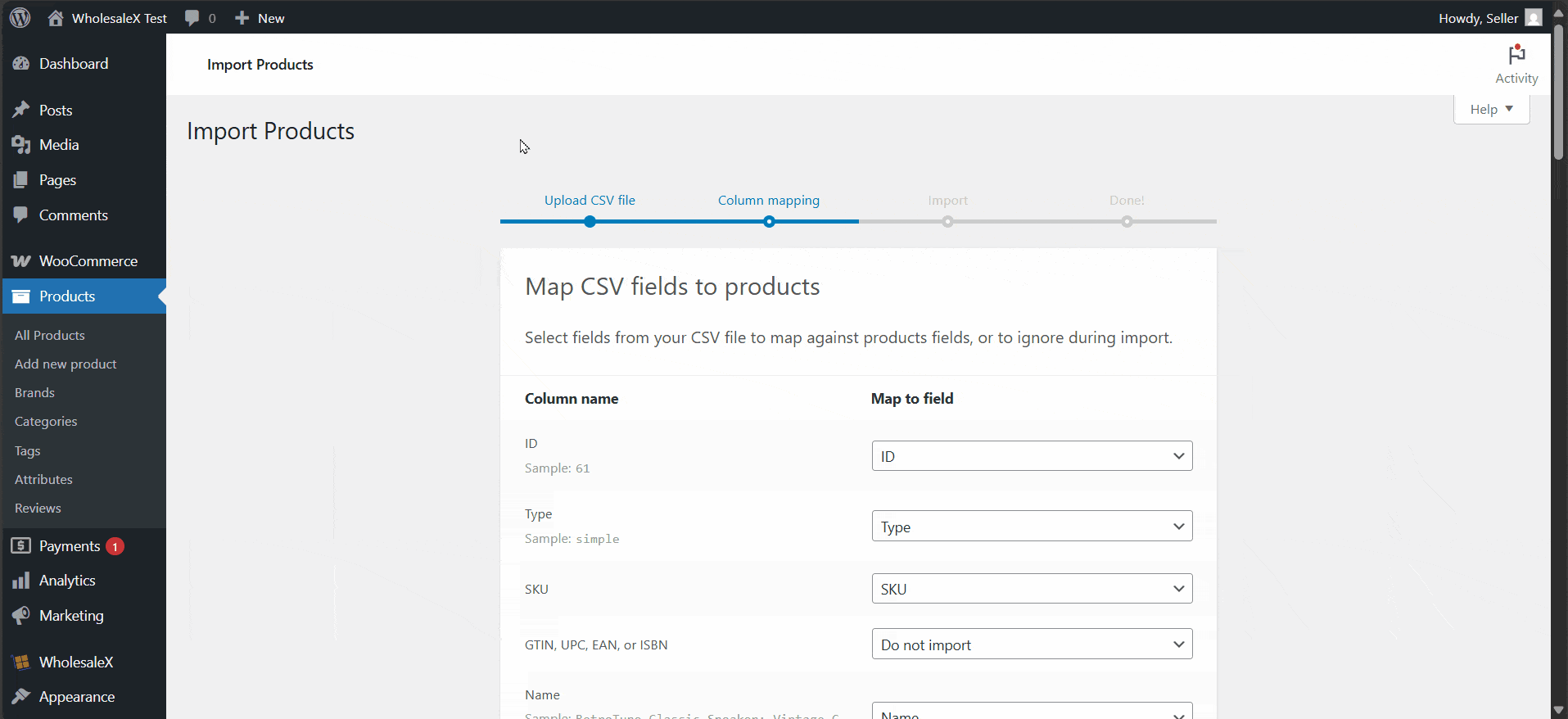This screenshot has height=719, width=1568.
Task: Click the Upload CSV file step marker
Action: point(590,222)
